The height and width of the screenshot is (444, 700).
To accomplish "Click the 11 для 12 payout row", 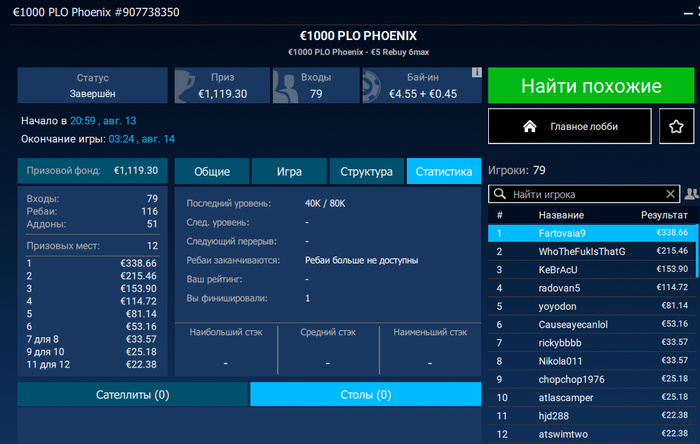I will click(92, 365).
